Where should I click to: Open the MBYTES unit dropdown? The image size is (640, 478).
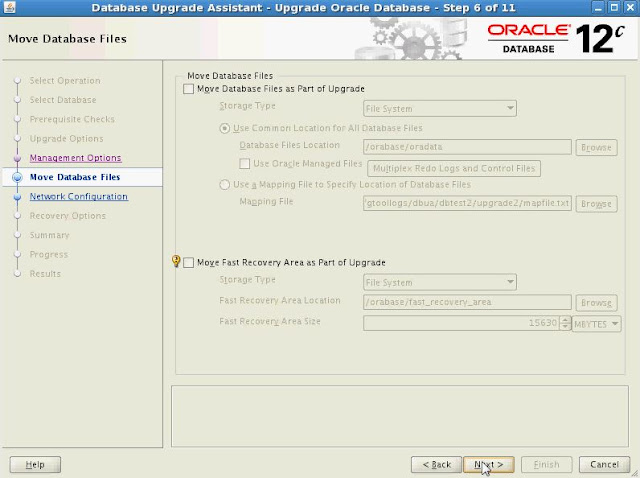[x=596, y=324]
